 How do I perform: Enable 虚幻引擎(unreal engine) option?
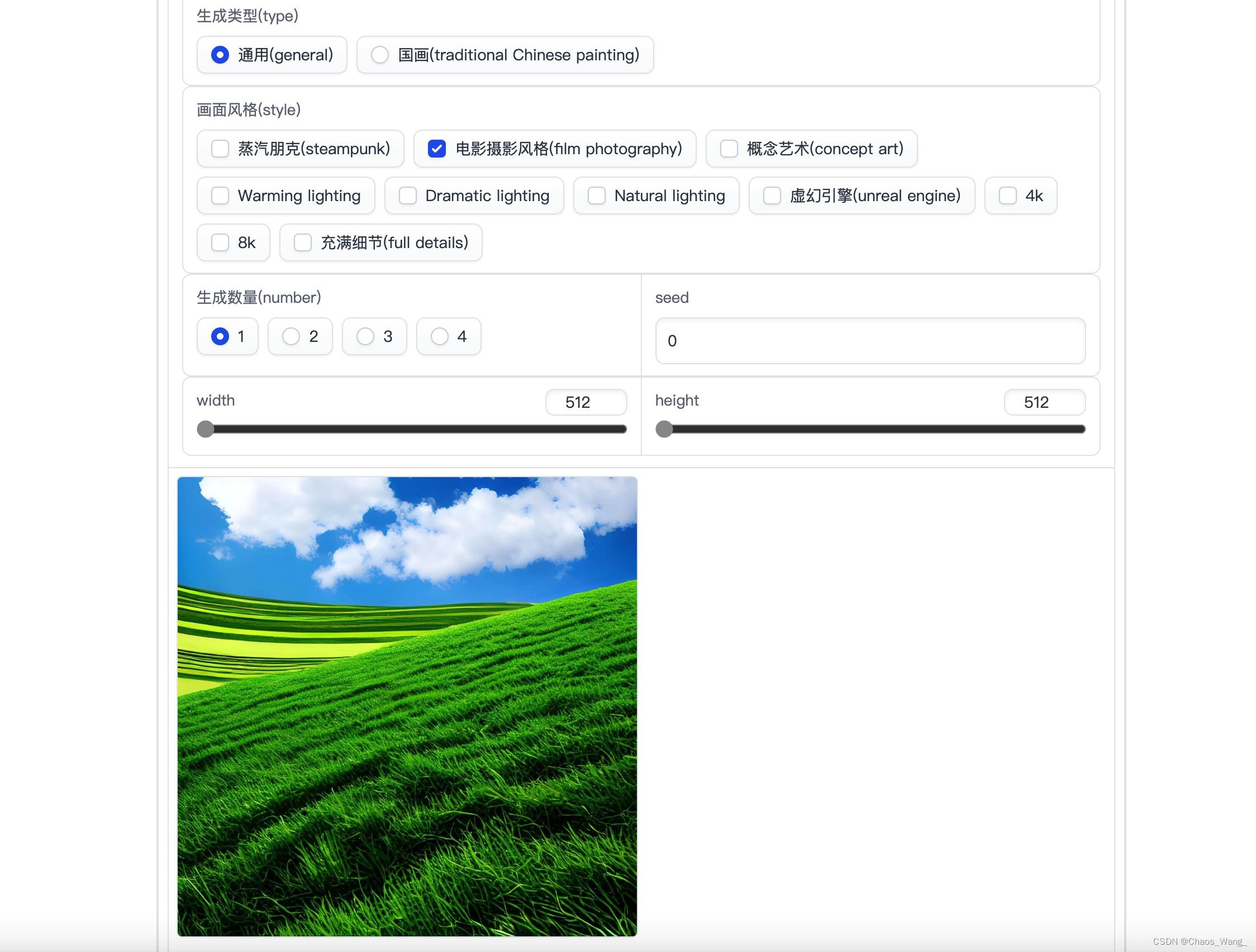[772, 195]
